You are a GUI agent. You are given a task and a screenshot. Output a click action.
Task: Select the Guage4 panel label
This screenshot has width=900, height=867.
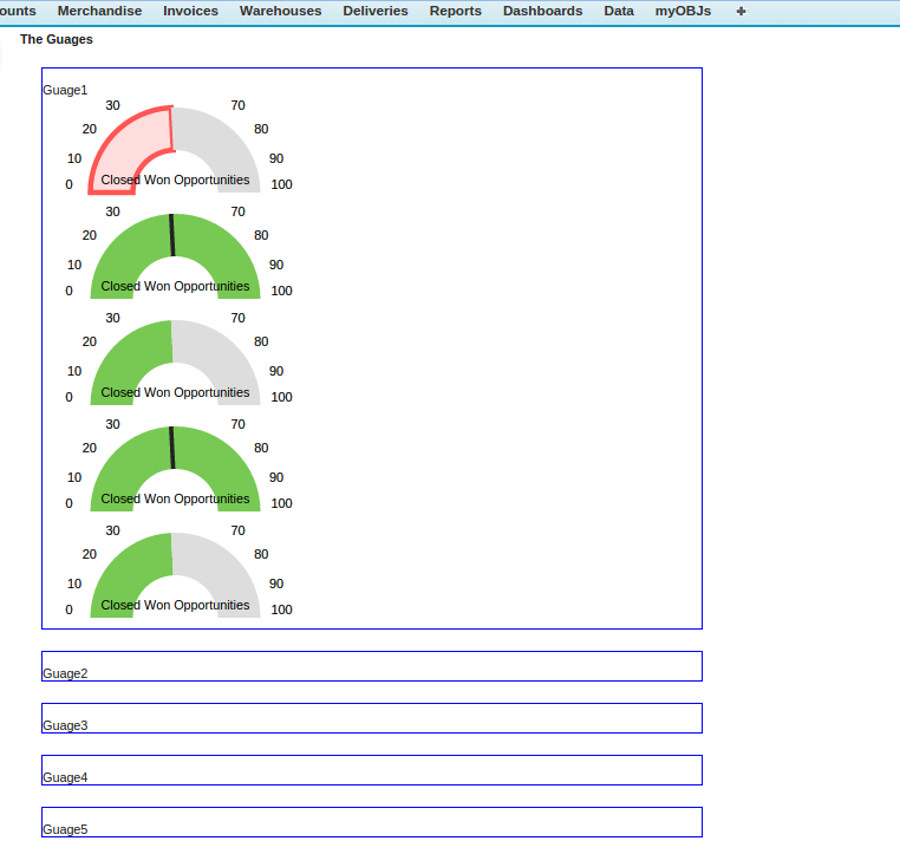[65, 777]
